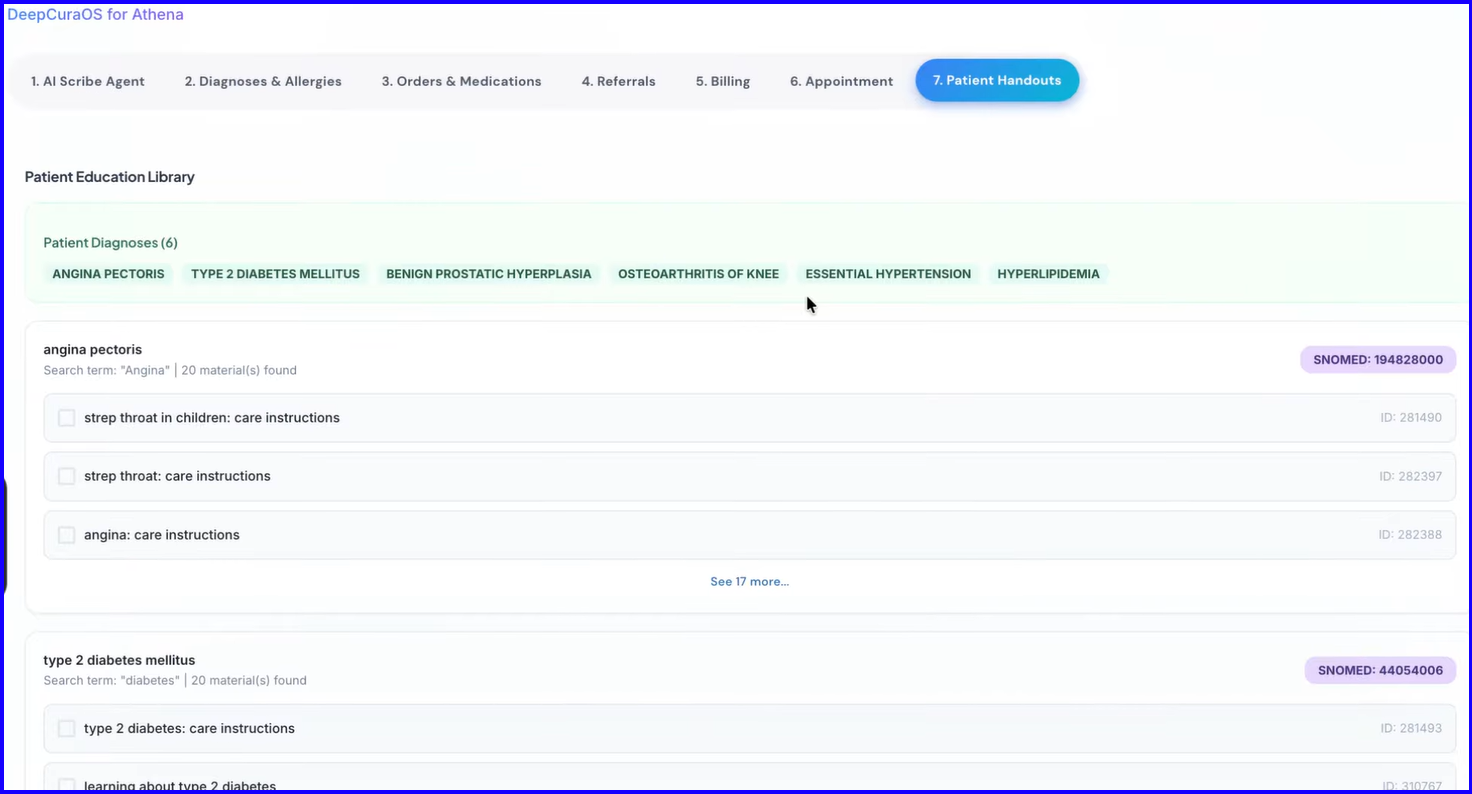Select the BENIGN PROSTATIC HYPERPLASIA chip

pos(489,274)
